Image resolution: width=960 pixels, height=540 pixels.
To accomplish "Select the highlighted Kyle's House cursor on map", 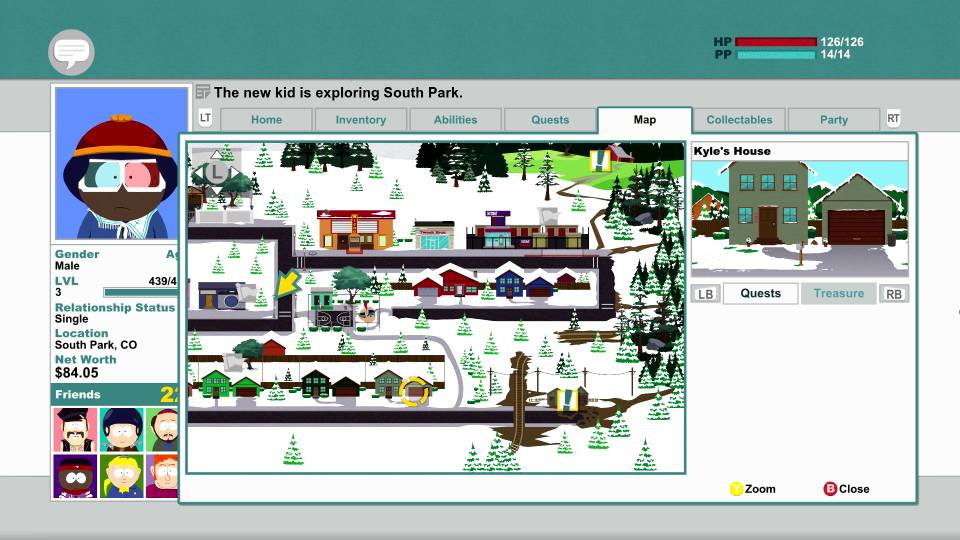I will (414, 391).
